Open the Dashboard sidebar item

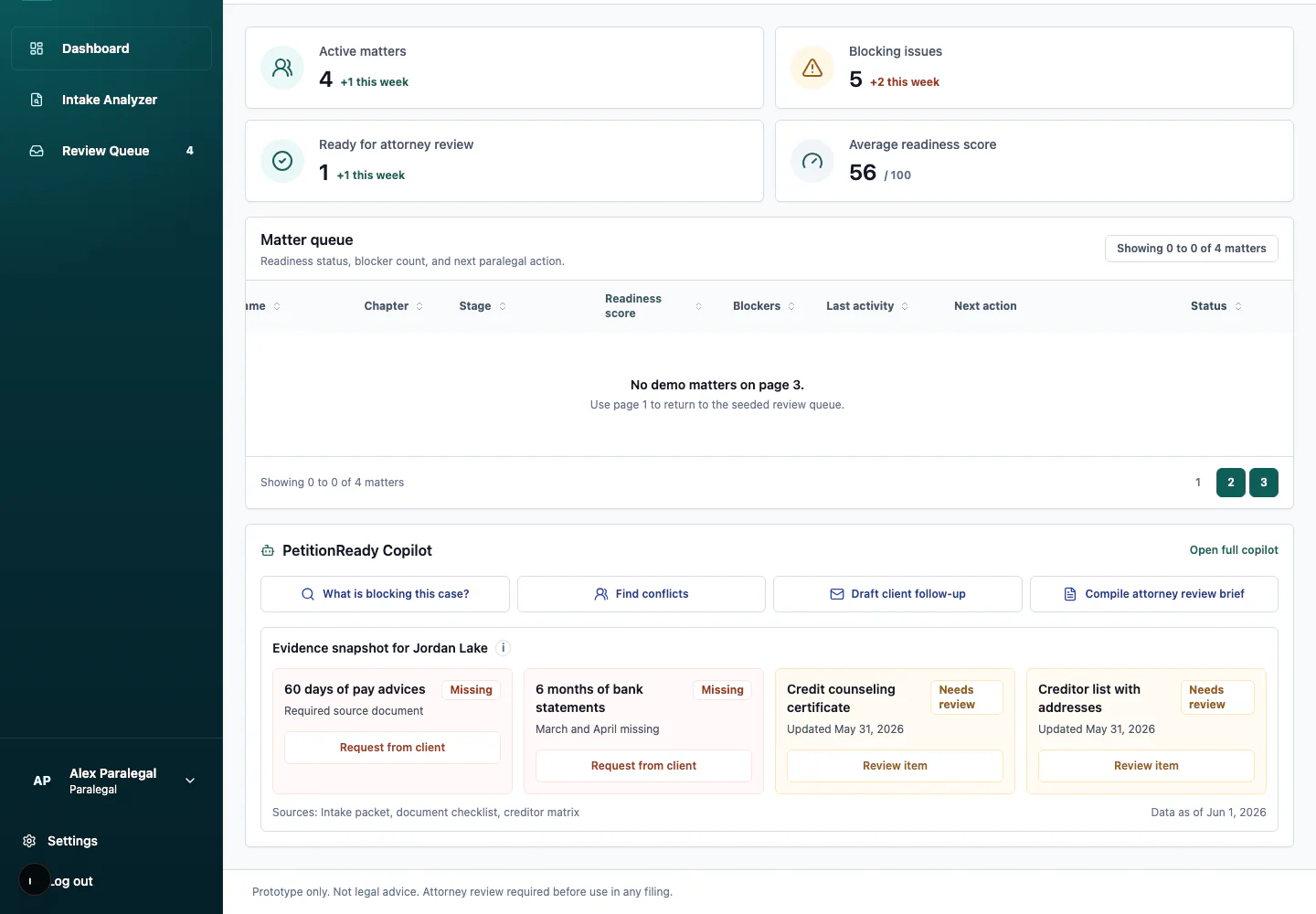[x=111, y=48]
